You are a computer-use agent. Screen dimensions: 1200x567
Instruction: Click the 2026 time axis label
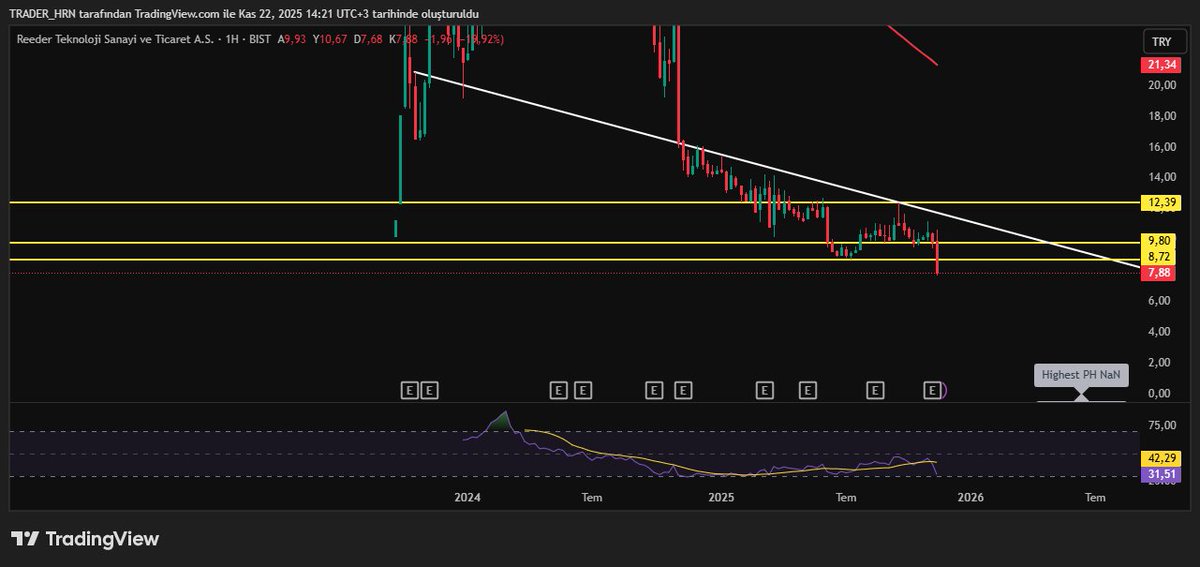(x=971, y=497)
